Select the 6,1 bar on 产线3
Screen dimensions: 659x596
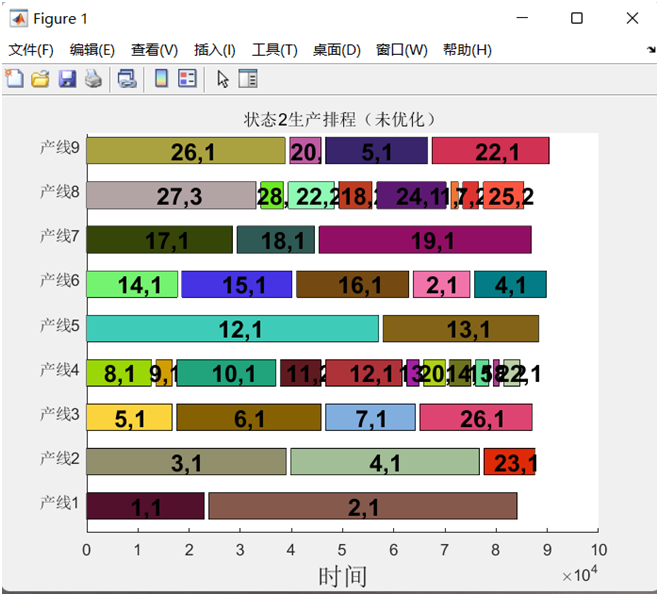coord(249,417)
